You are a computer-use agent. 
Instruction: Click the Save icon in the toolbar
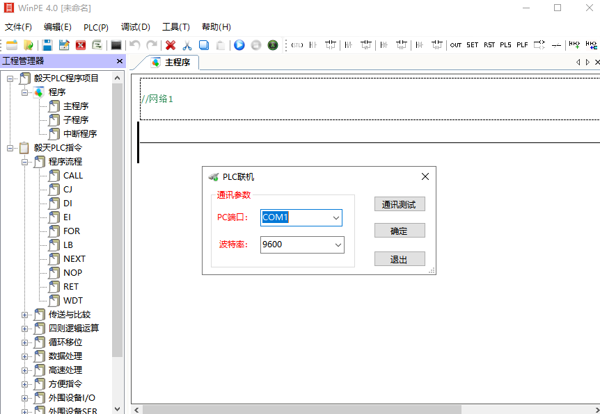[x=47, y=45]
